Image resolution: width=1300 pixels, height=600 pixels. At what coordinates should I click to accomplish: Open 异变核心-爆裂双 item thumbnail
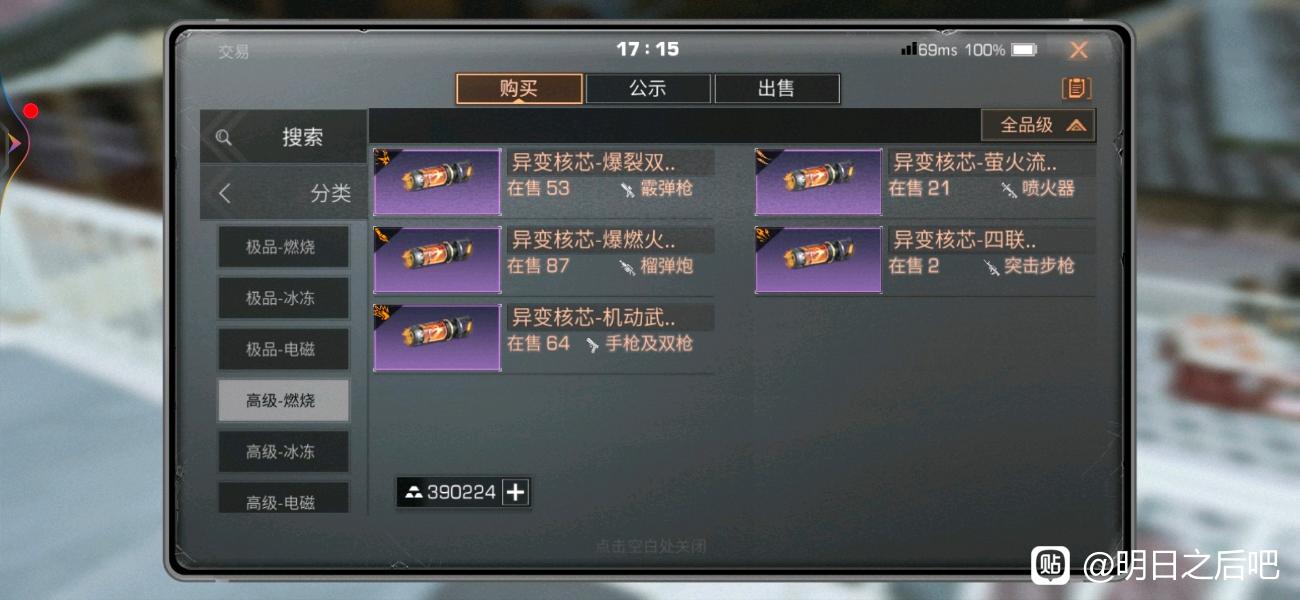(x=437, y=182)
